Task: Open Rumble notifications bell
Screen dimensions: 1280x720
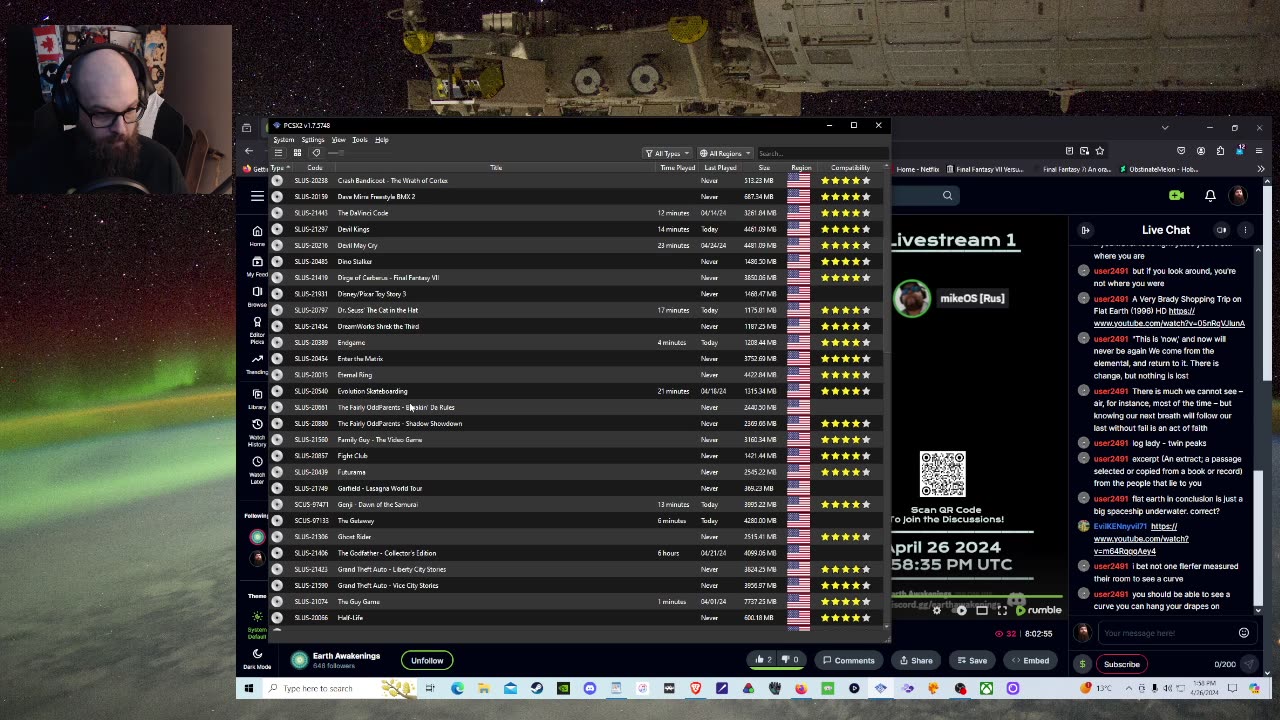Action: [x=1210, y=196]
